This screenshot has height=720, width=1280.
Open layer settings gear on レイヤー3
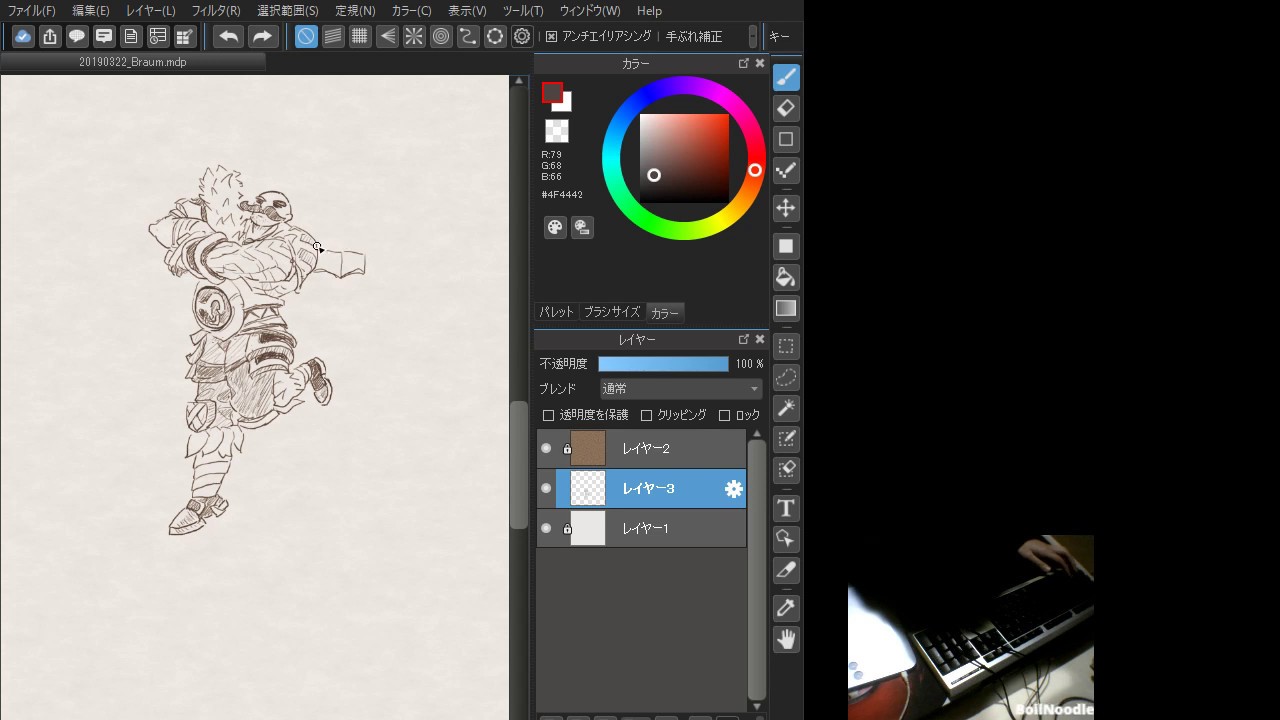pos(734,488)
